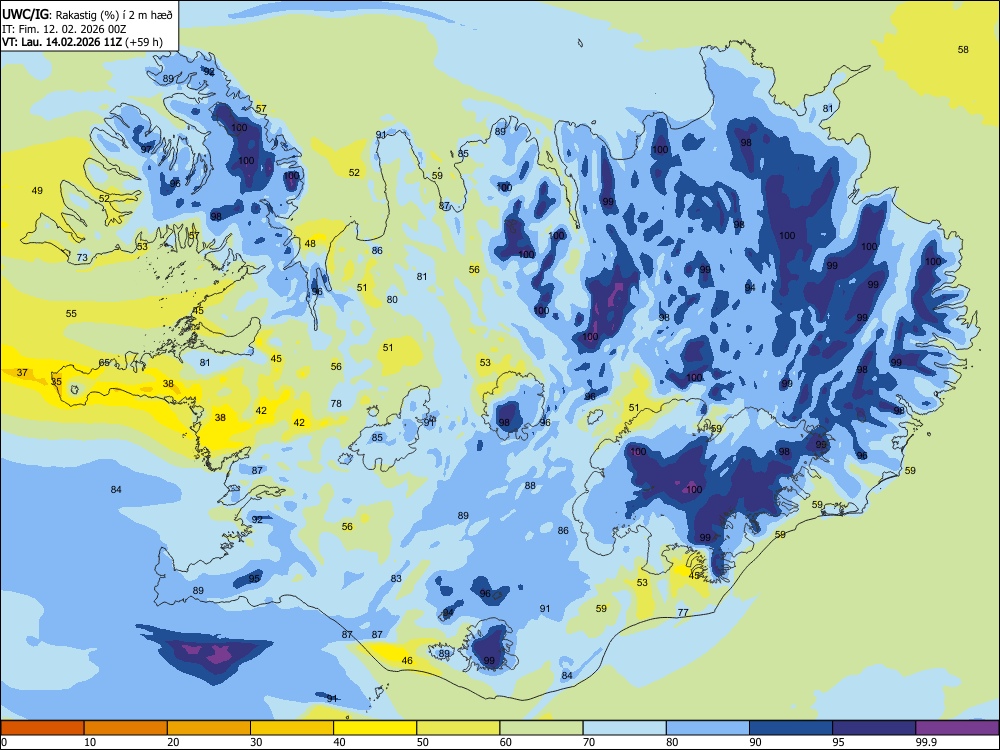Click the map value '78' in the west interior
Screen dimensions: 1000x750
click(x=336, y=404)
